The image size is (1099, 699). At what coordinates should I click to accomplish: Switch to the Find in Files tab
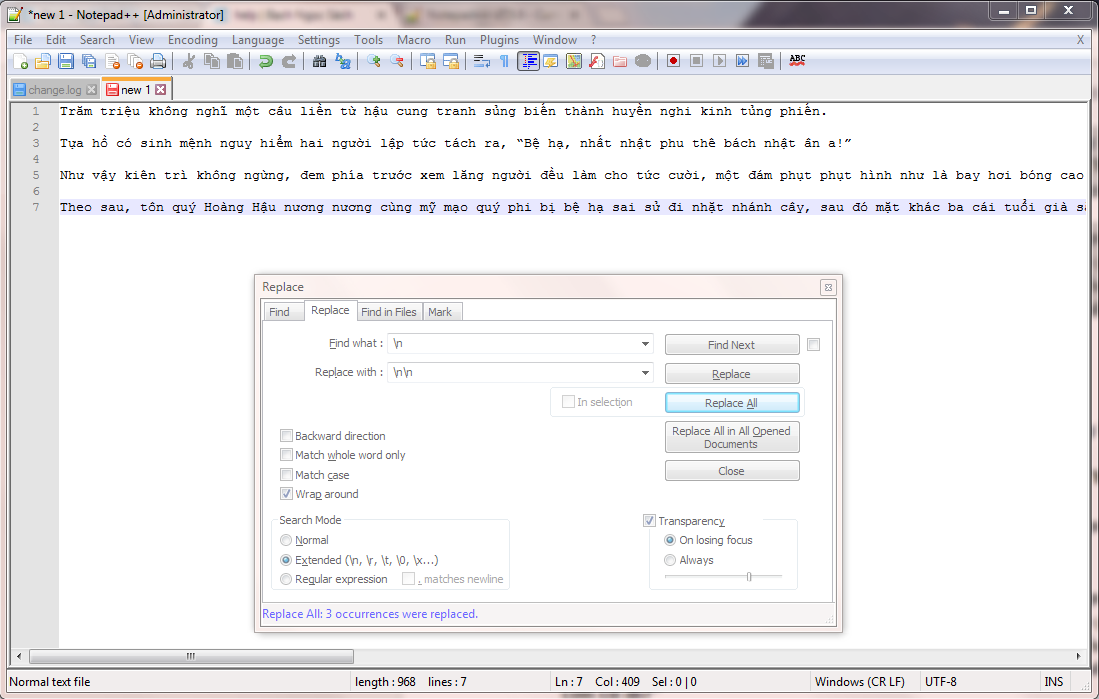click(389, 312)
